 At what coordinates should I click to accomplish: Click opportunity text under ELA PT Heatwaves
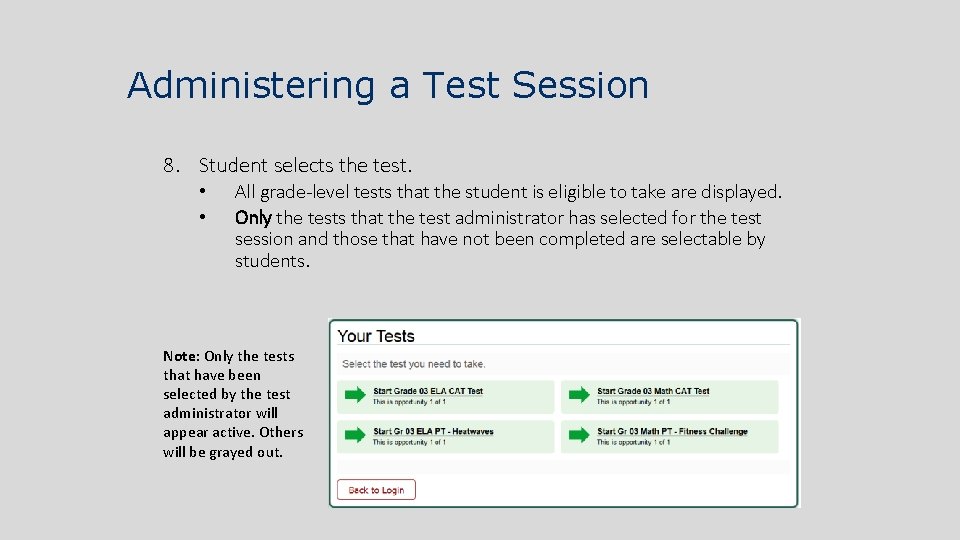coord(409,442)
